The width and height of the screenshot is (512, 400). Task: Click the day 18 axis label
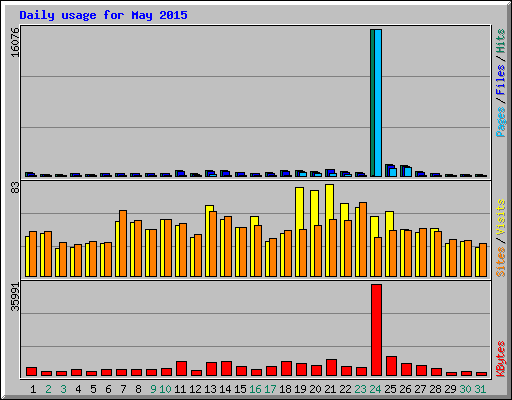pos(285,389)
